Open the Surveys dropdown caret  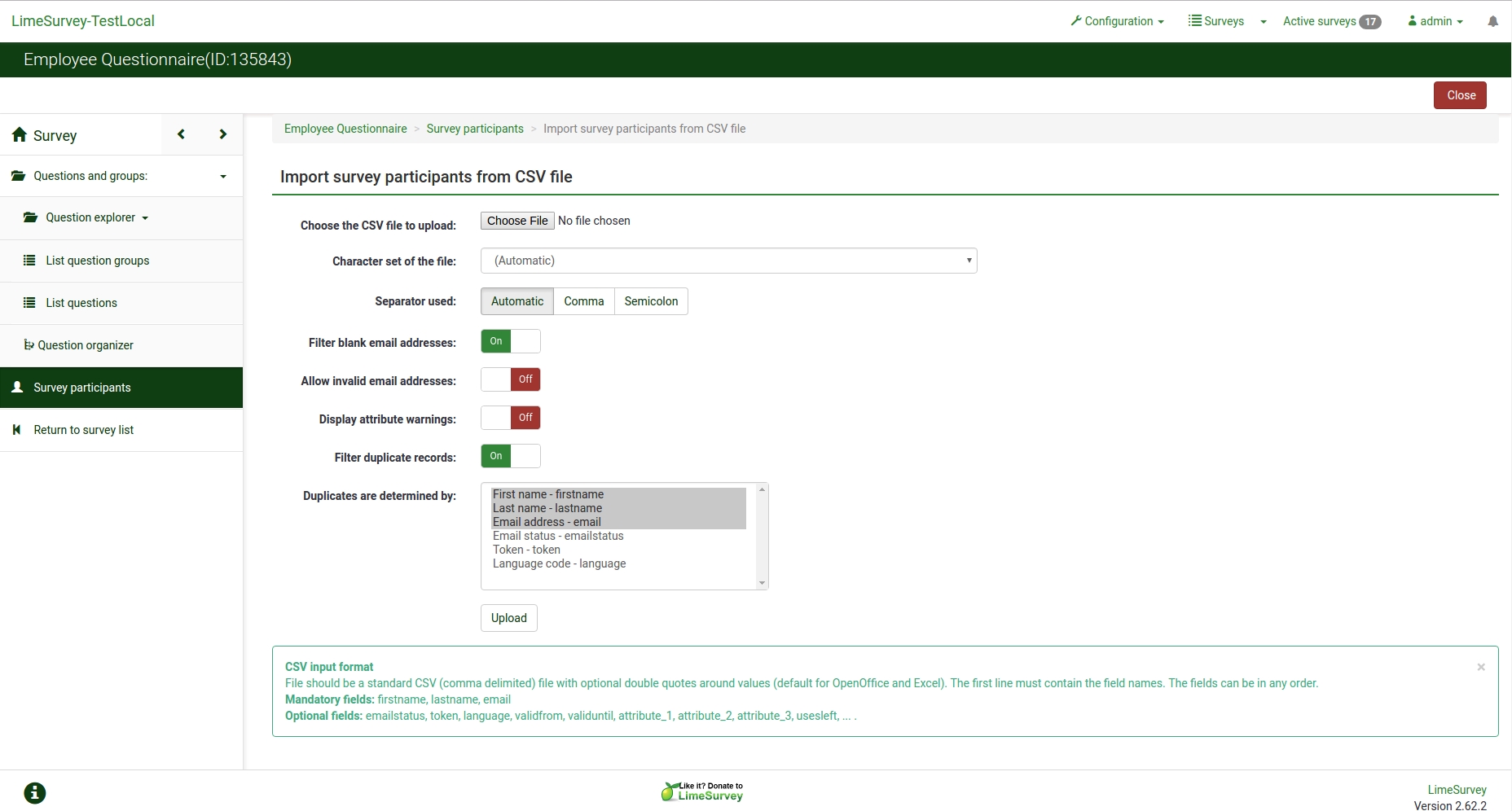(1264, 22)
